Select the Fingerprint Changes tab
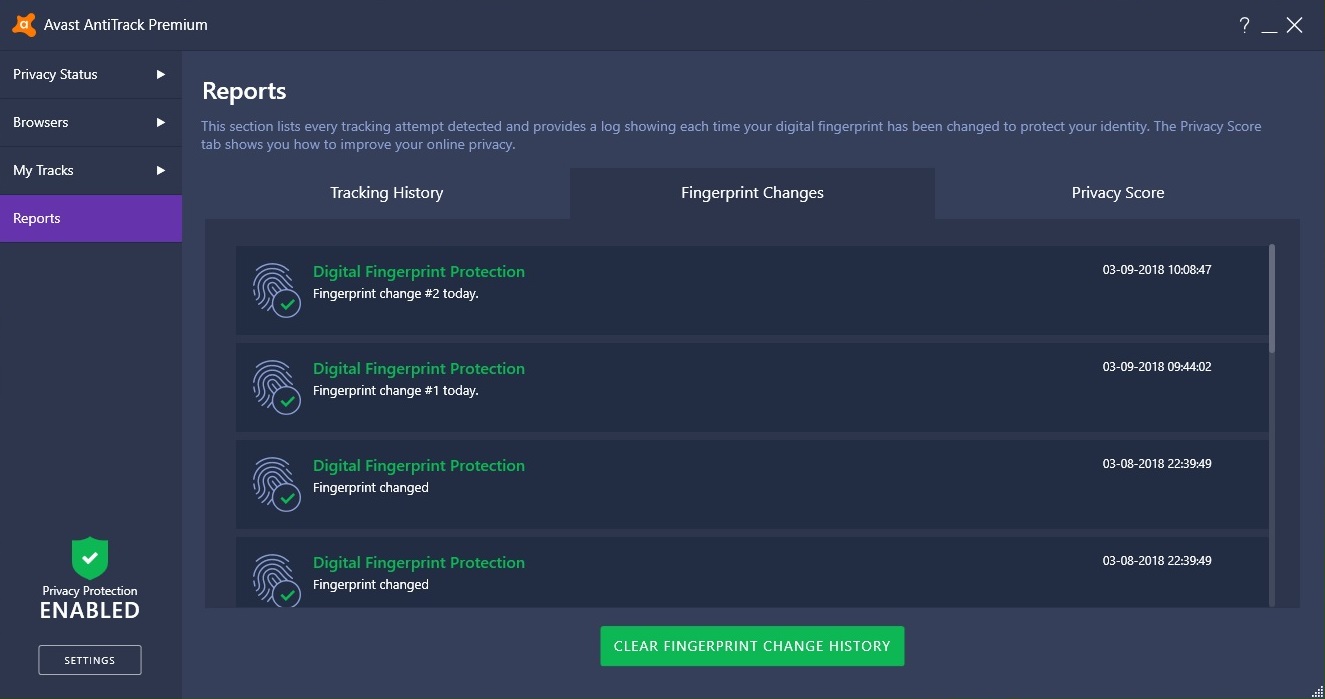This screenshot has width=1325, height=699. (752, 193)
